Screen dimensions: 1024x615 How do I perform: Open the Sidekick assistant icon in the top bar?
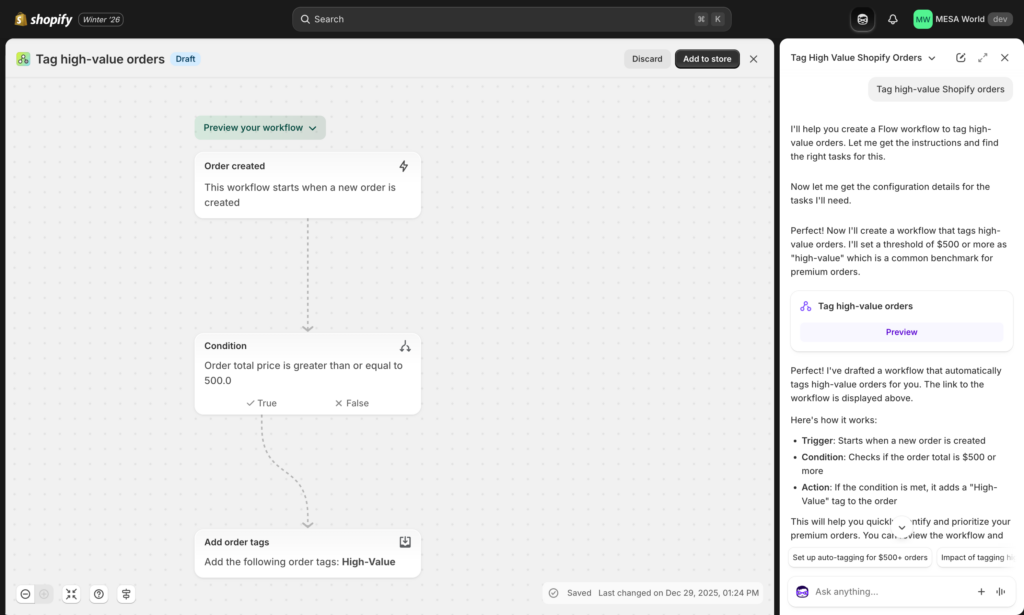coord(861,18)
